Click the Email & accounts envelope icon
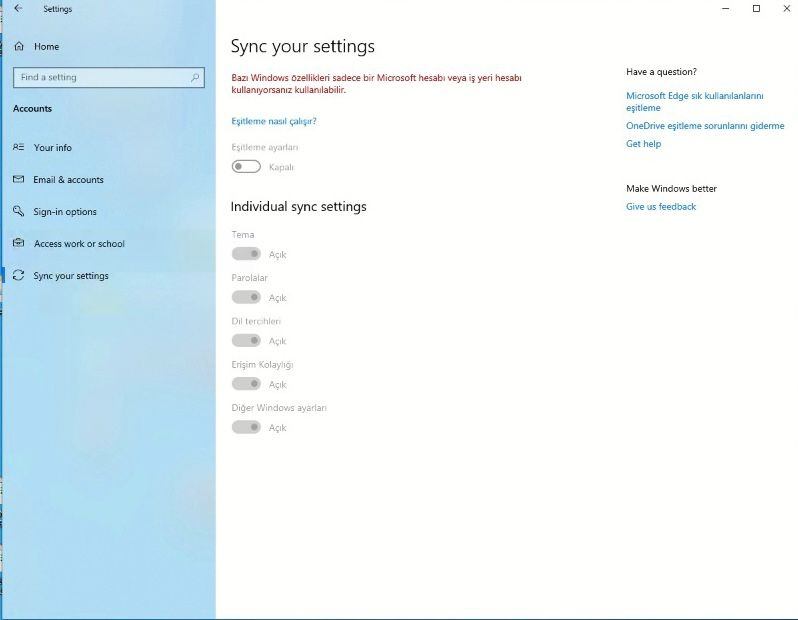Viewport: 798px width, 620px height. coord(18,179)
